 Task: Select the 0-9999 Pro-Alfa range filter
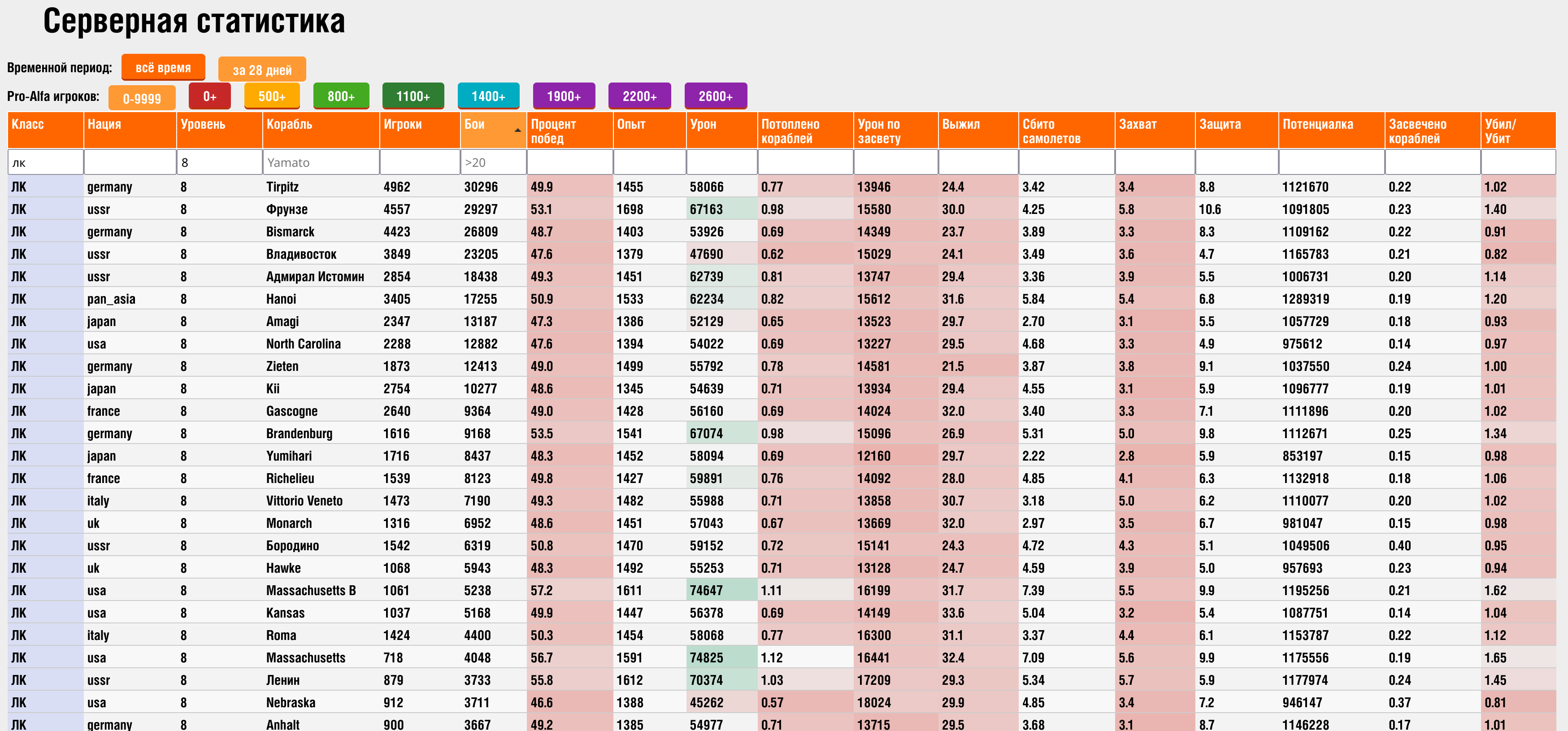142,98
